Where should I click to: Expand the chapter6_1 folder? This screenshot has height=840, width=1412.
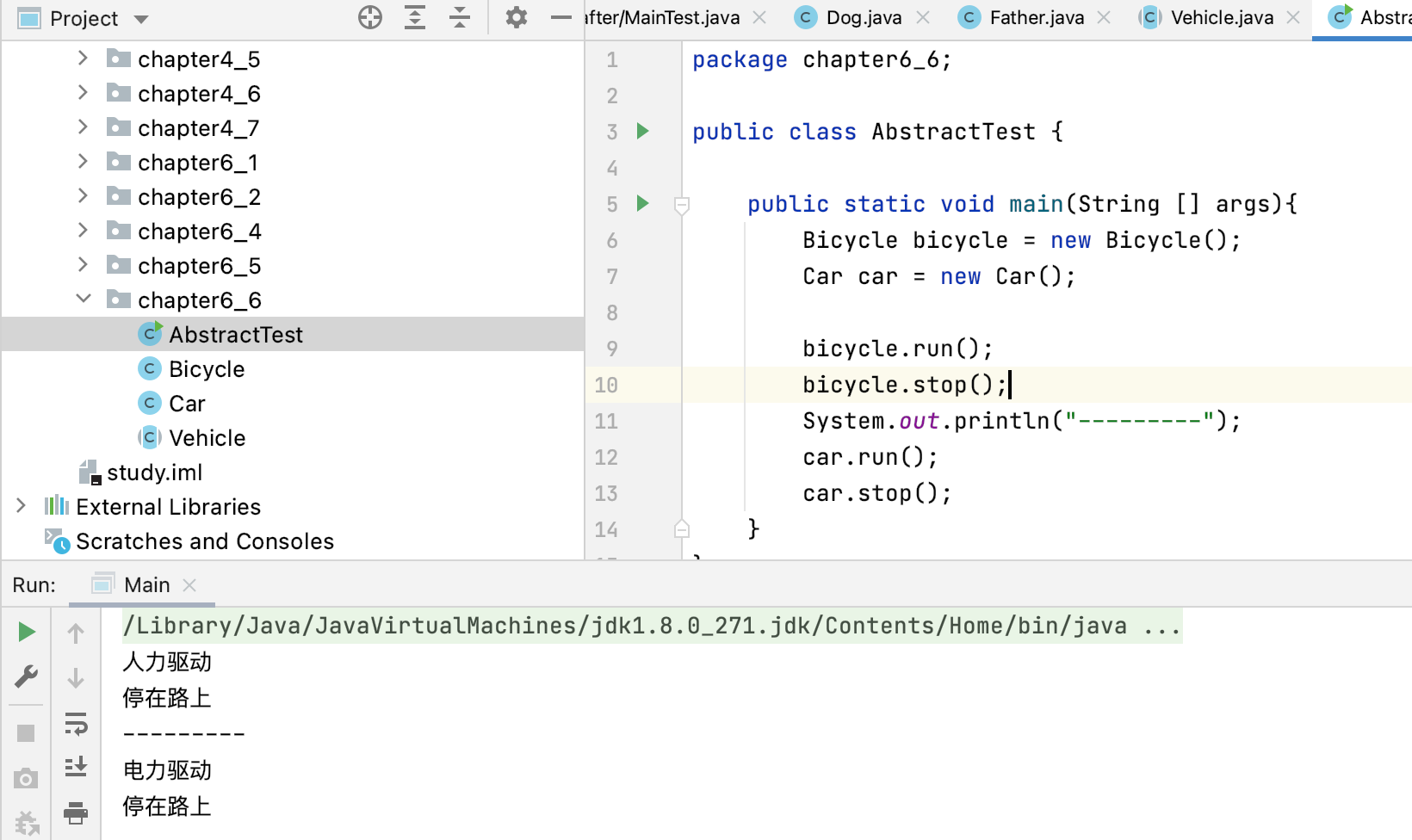(83, 161)
